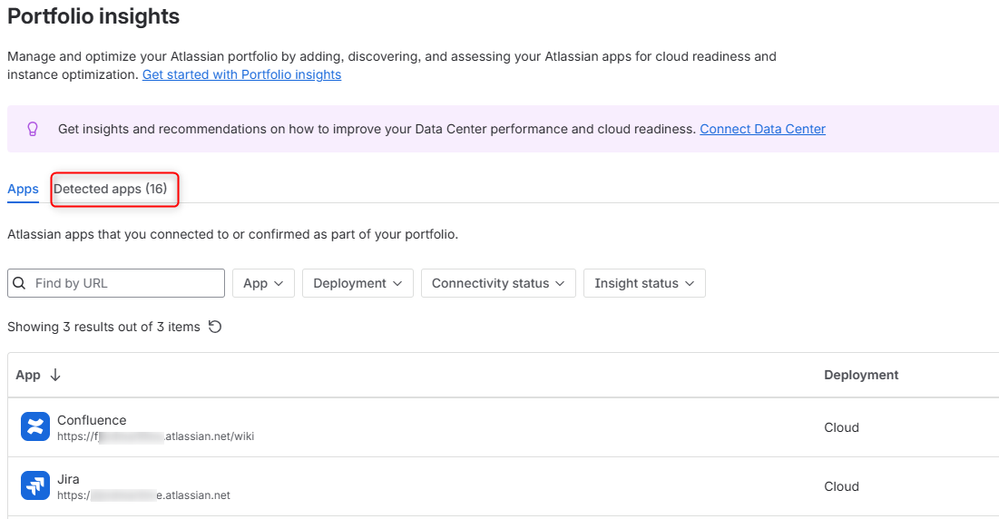Select the Confluence app name
This screenshot has height=519, width=999.
(92, 420)
